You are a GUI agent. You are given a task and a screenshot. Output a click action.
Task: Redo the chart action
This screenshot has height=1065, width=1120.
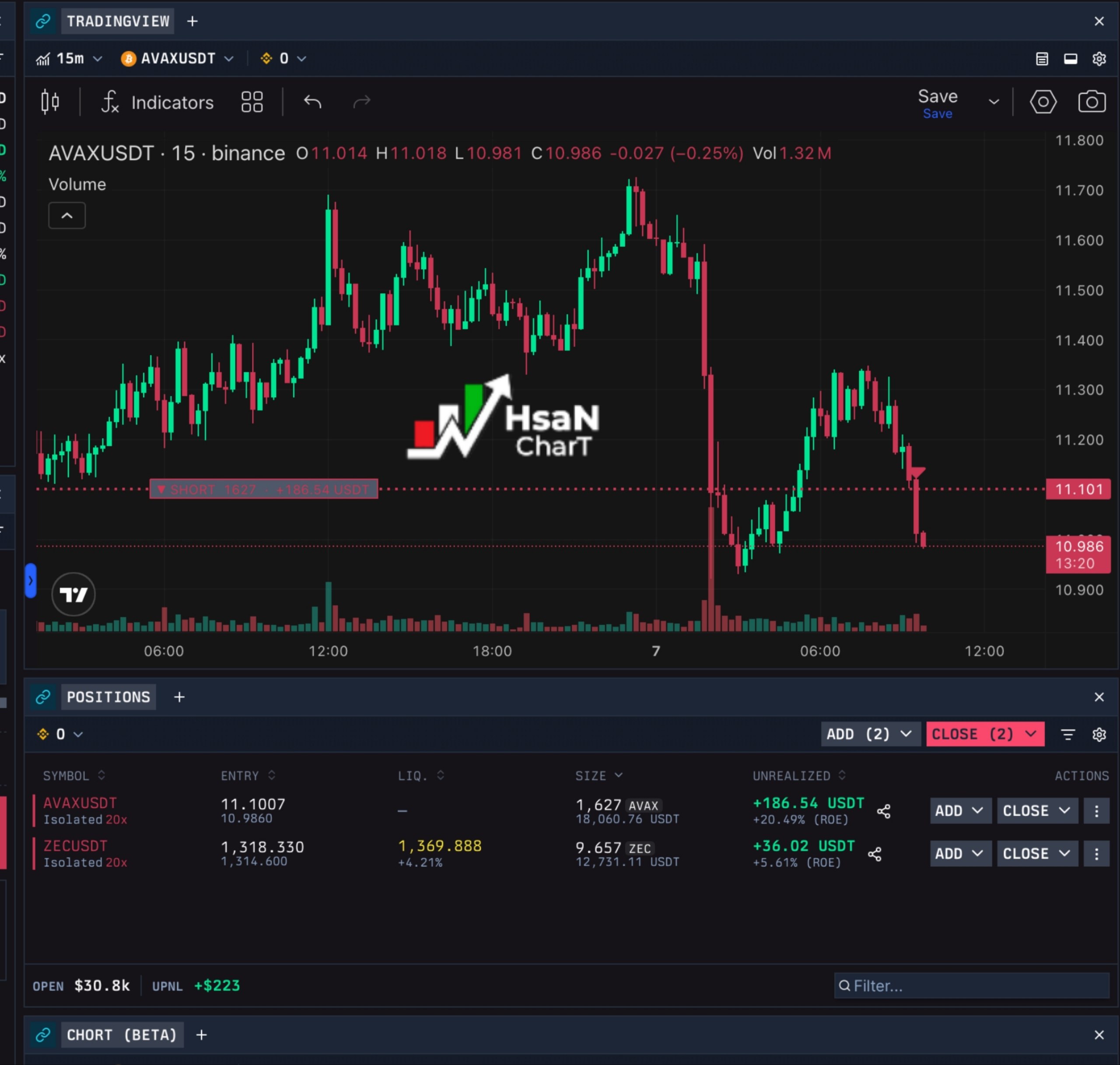(362, 102)
